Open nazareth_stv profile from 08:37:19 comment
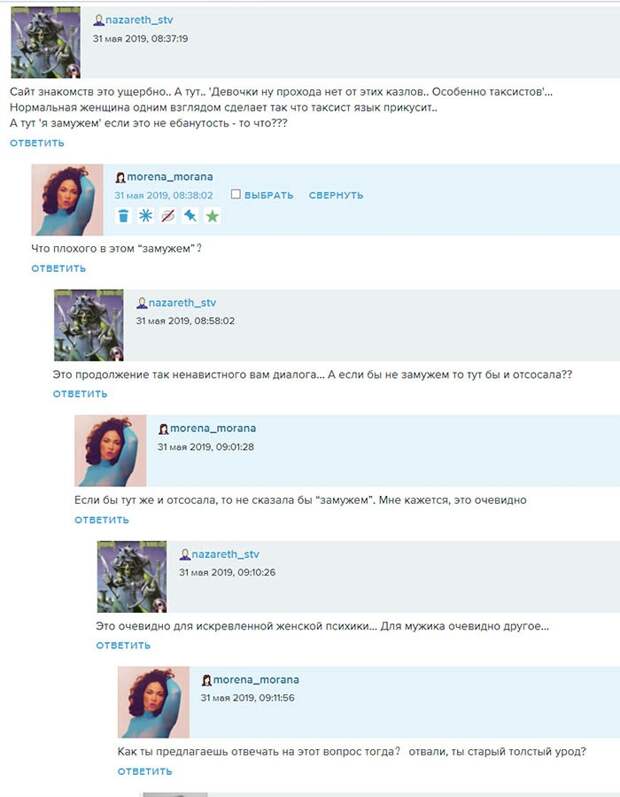The width and height of the screenshot is (620, 797). (x=139, y=20)
